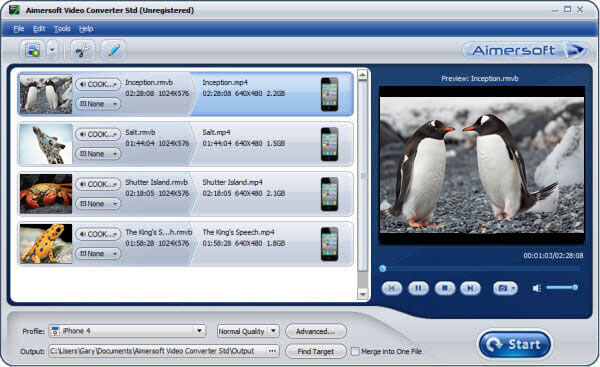
Task: Click the Aimersoft logo button
Action: click(525, 50)
